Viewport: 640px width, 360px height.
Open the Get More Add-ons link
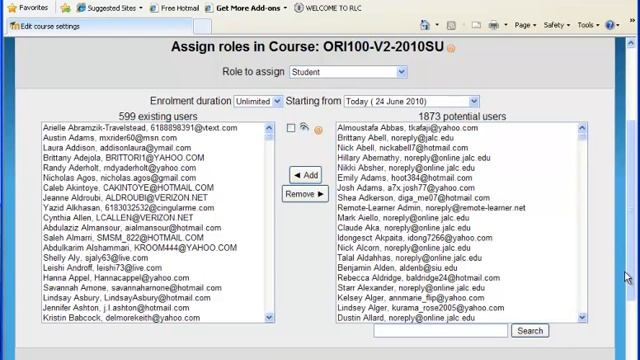[246, 8]
